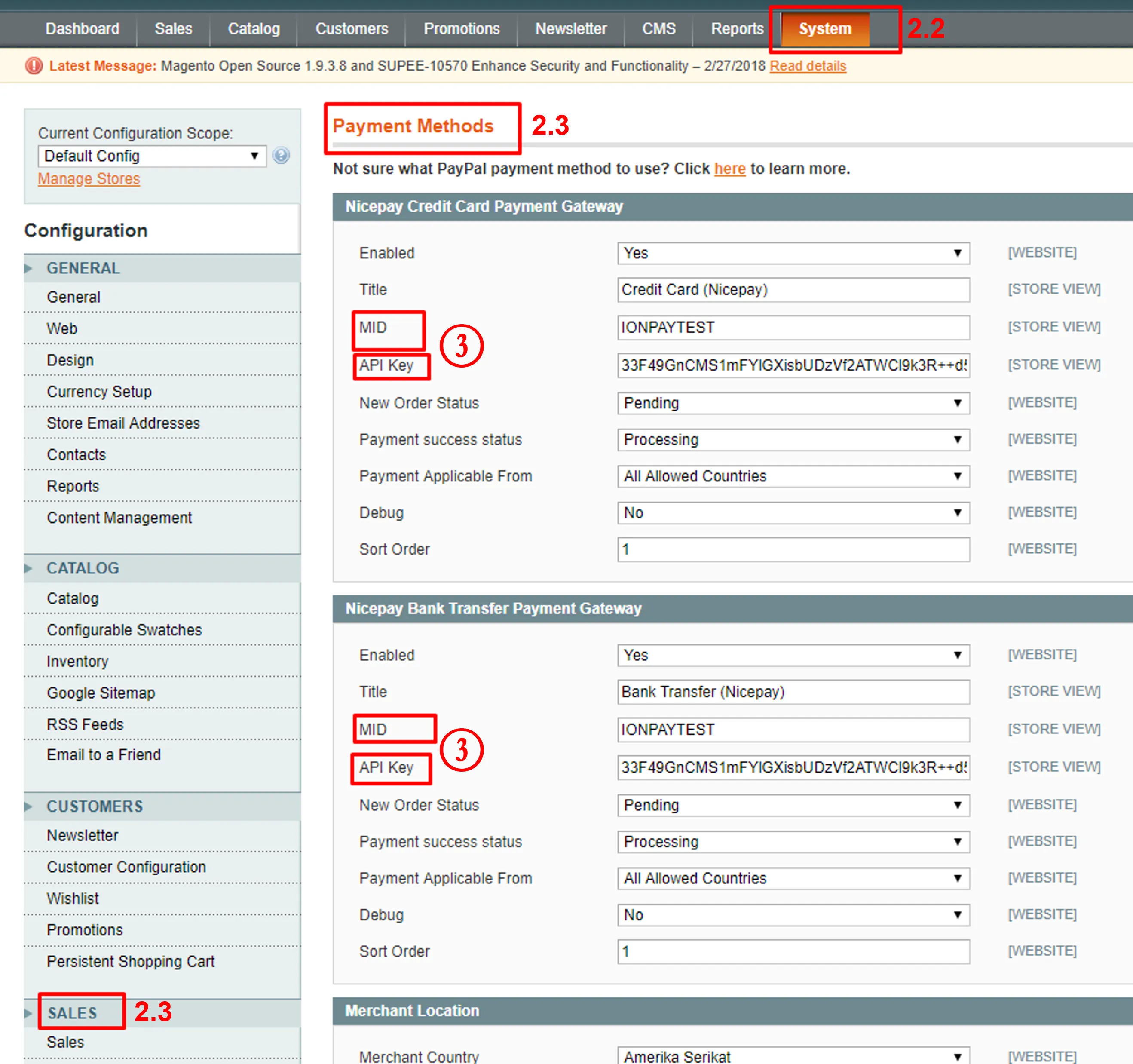Viewport: 1133px width, 1064px height.
Task: Open the CMS top menu
Action: tap(659, 28)
